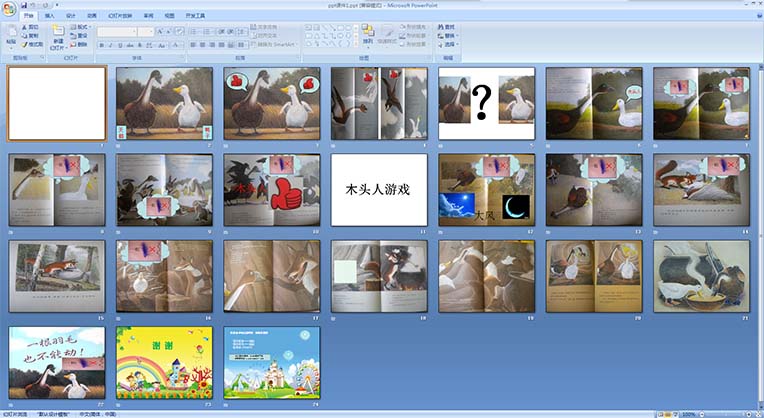The height and width of the screenshot is (418, 764).
Task: Click the Clear Formatting button
Action: coord(179,32)
